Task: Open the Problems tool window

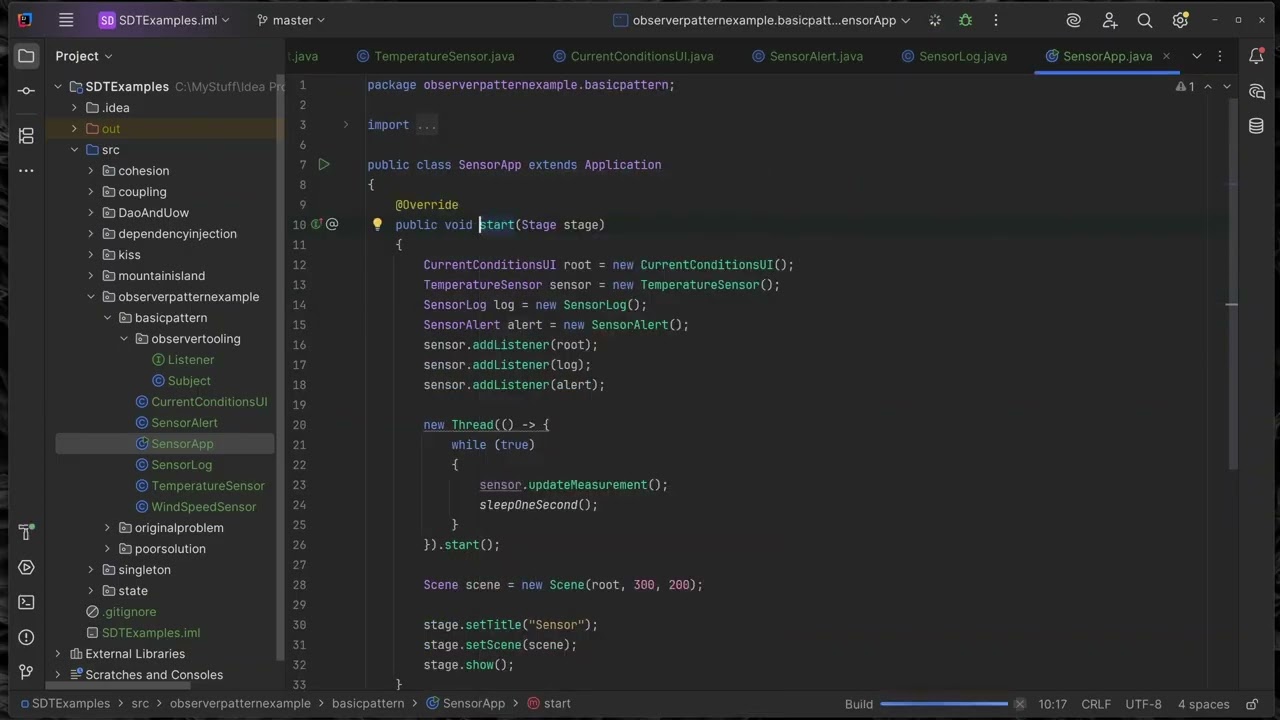Action: [26, 637]
